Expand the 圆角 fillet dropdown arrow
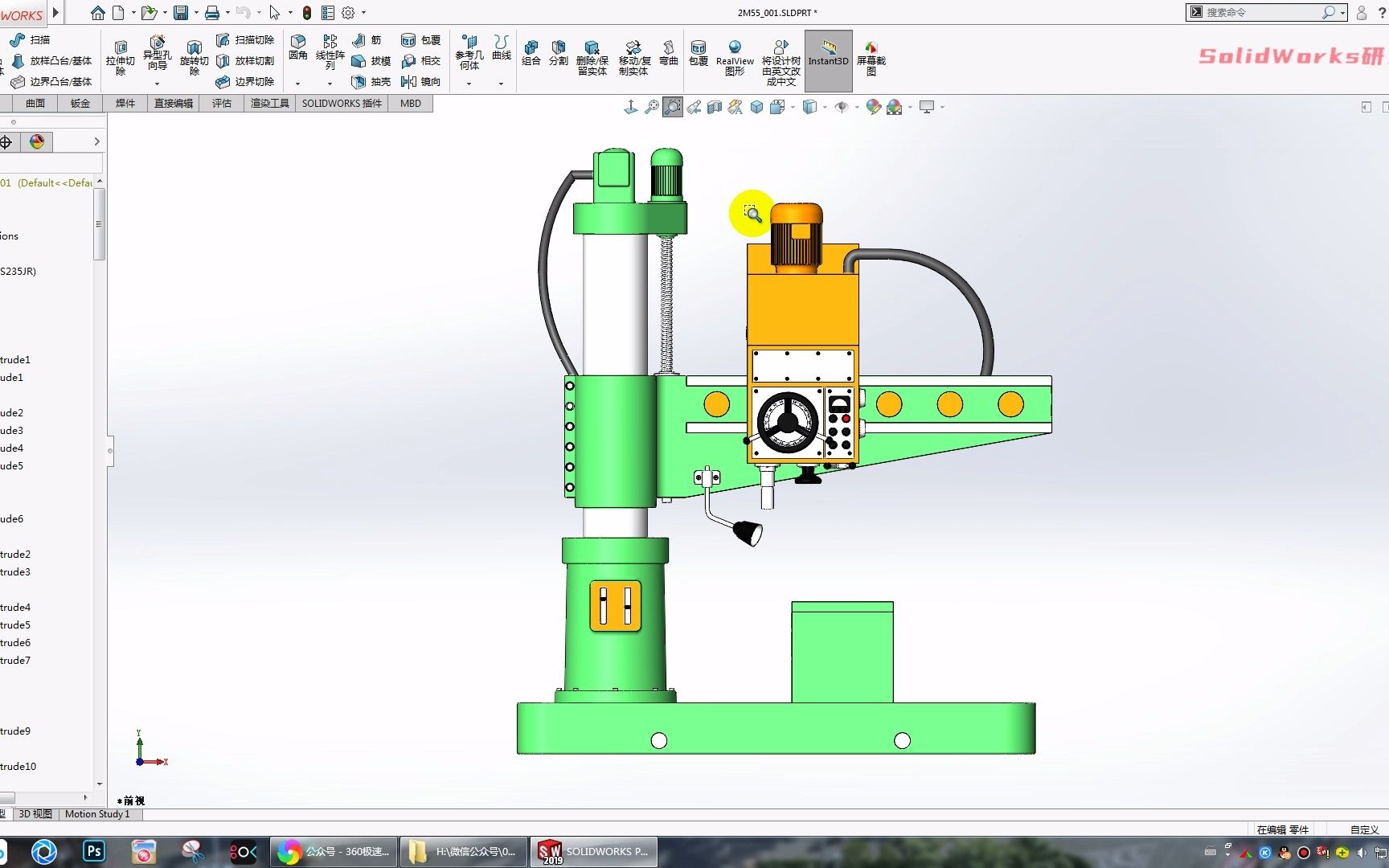Image resolution: width=1389 pixels, height=868 pixels. (297, 84)
